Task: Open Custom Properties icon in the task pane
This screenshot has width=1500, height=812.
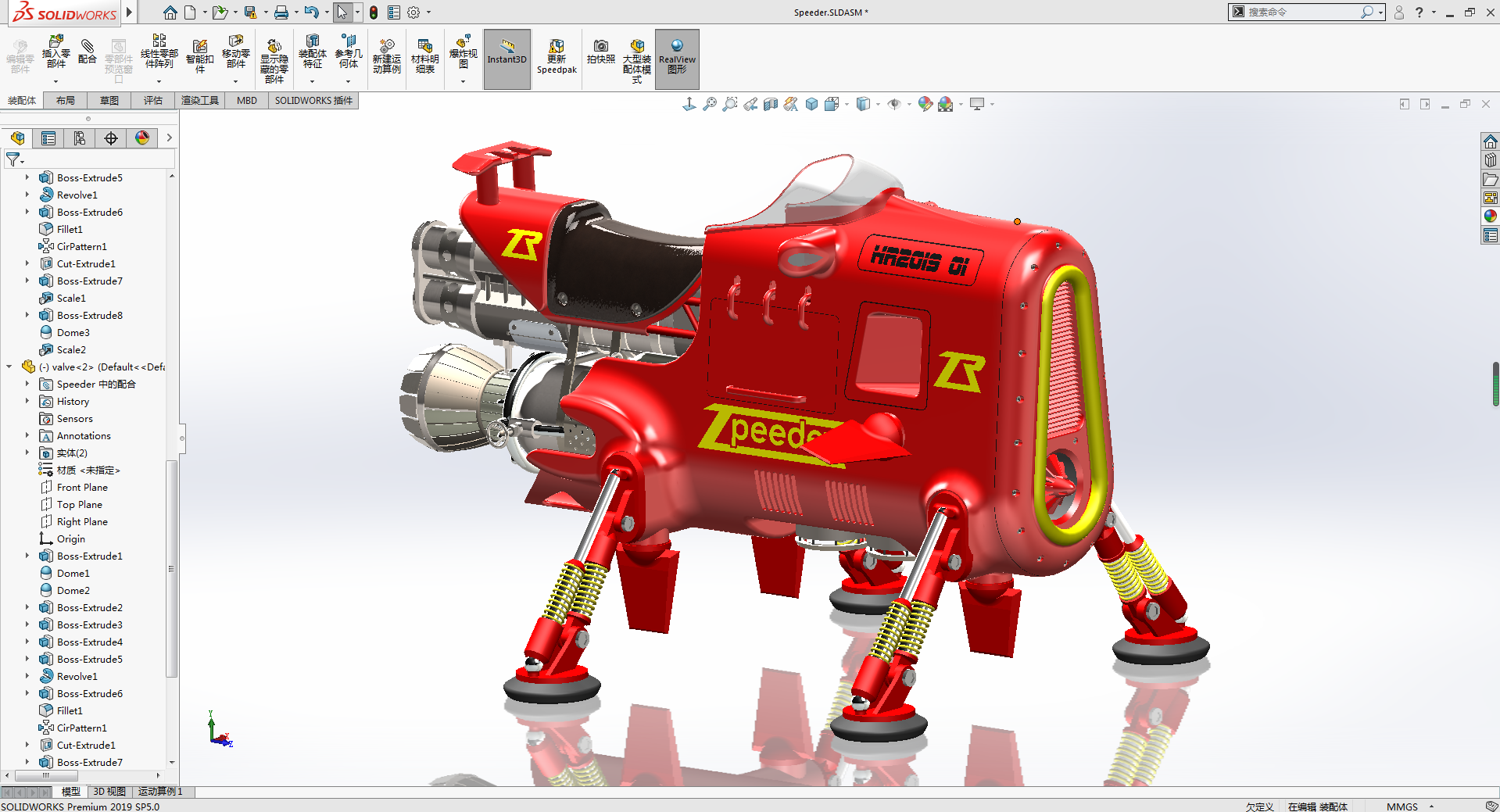Action: coord(1491,235)
